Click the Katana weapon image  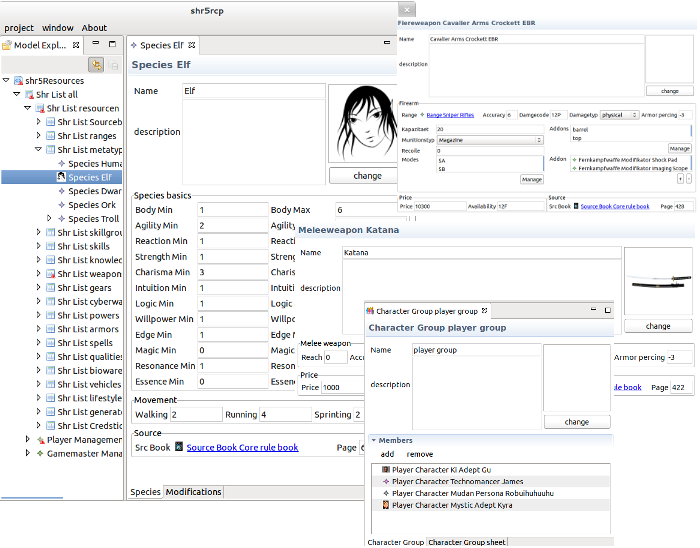pos(658,281)
